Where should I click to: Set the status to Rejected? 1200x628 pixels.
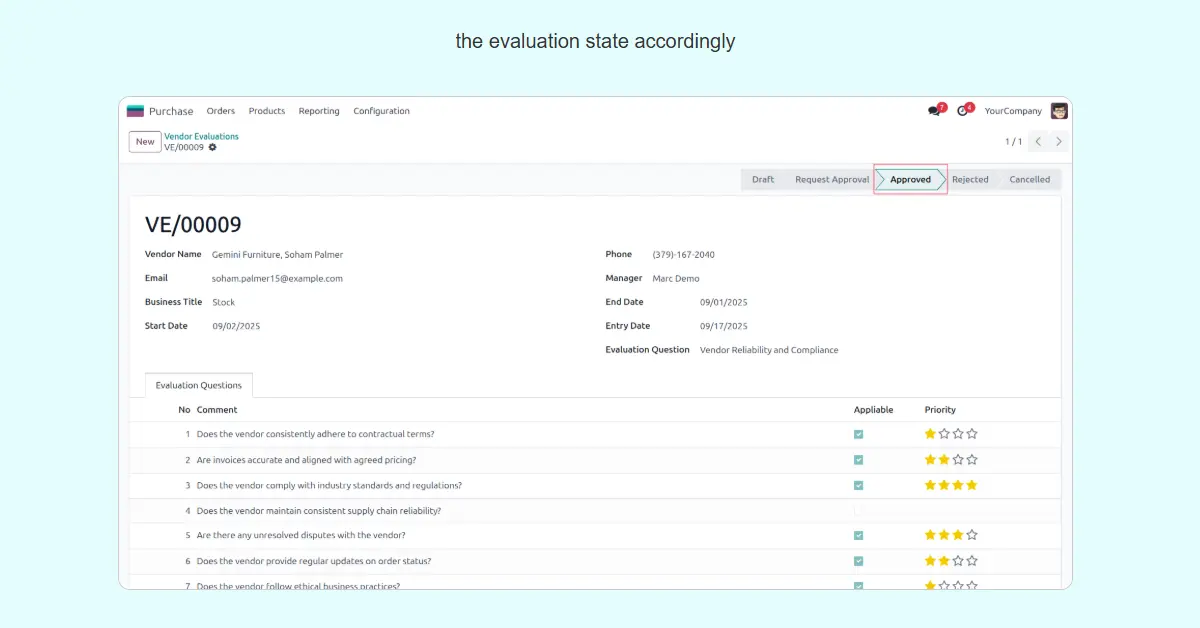pos(969,180)
